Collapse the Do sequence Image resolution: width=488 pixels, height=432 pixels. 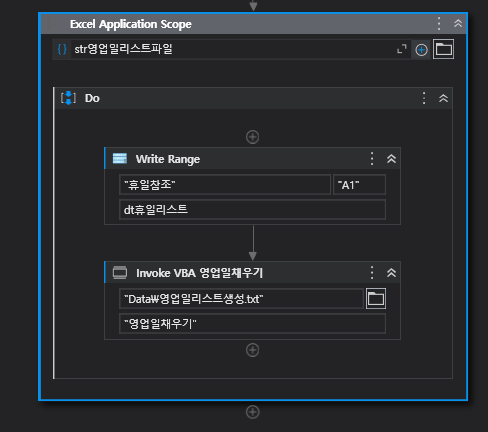(x=443, y=98)
